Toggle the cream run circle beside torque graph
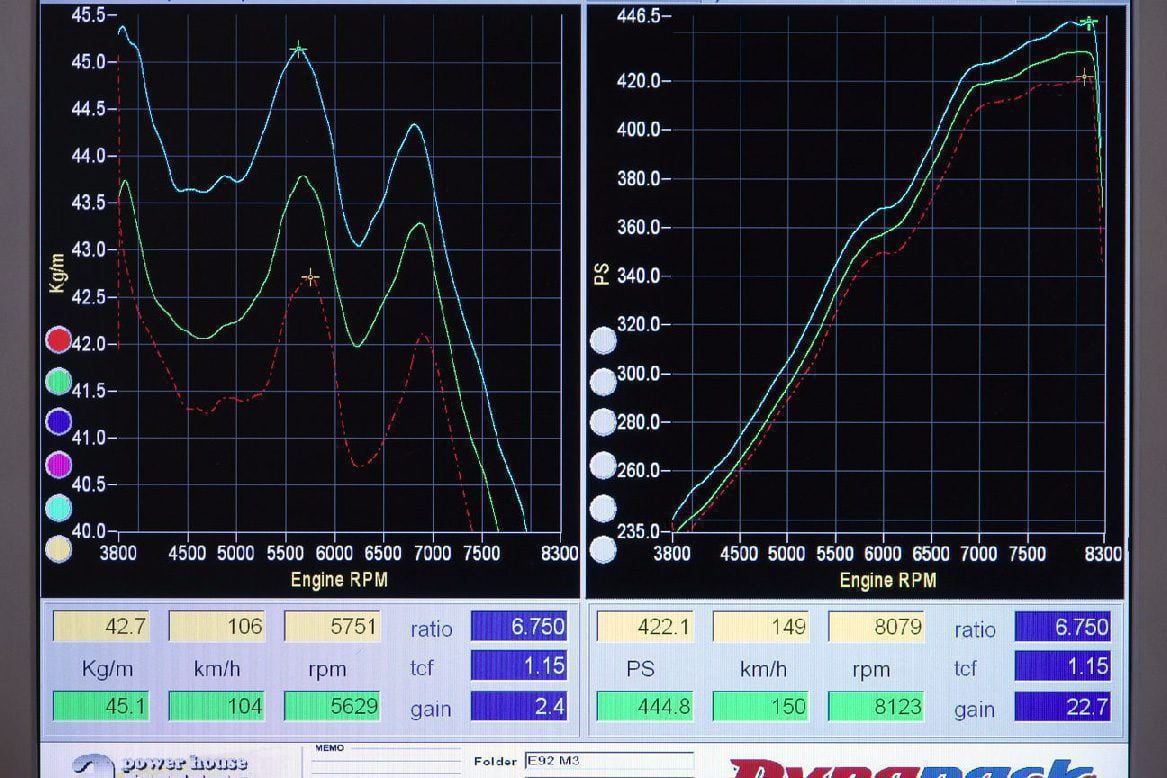The width and height of the screenshot is (1167, 778). pyautogui.click(x=59, y=549)
